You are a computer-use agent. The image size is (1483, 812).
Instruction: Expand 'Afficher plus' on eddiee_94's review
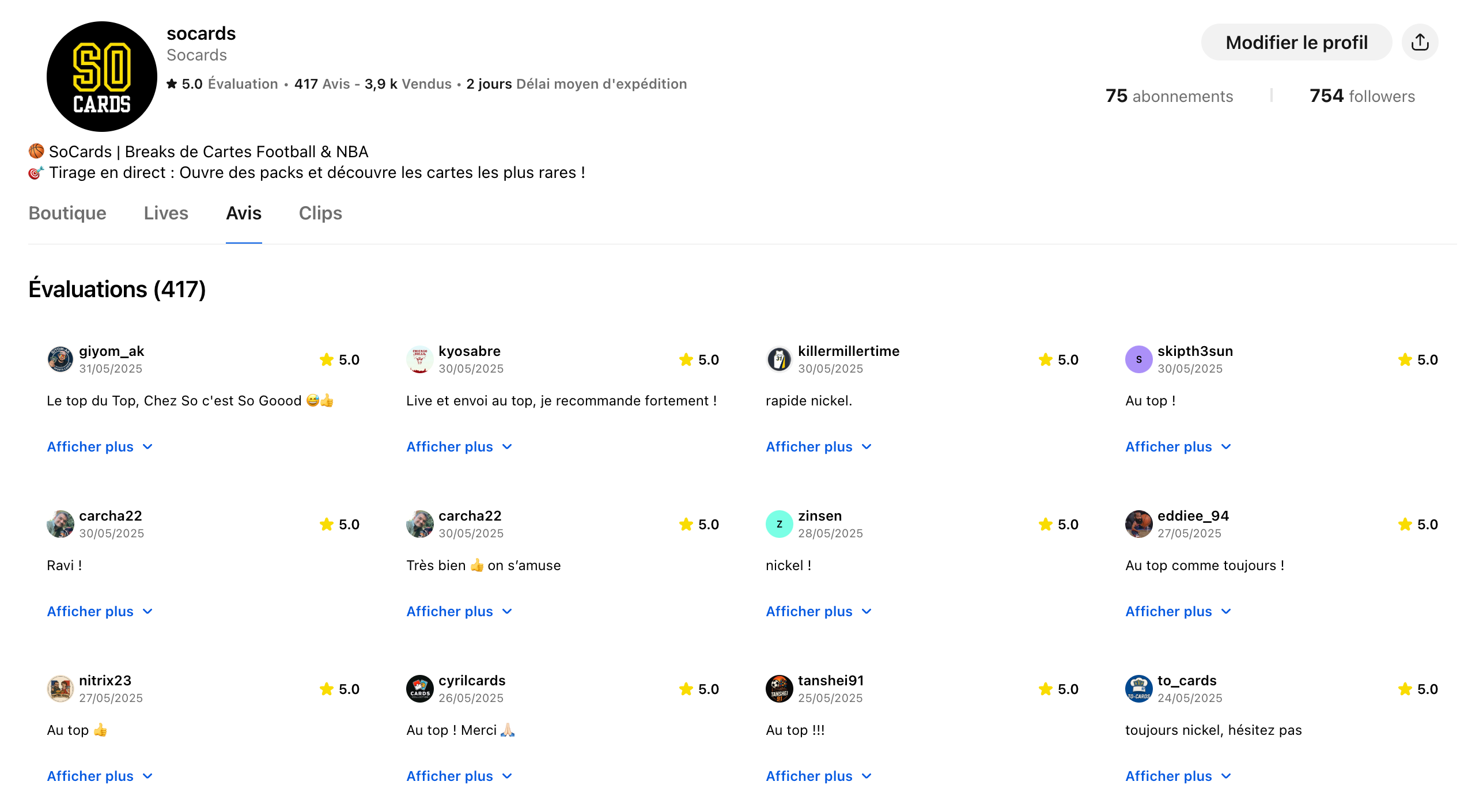coord(1179,612)
